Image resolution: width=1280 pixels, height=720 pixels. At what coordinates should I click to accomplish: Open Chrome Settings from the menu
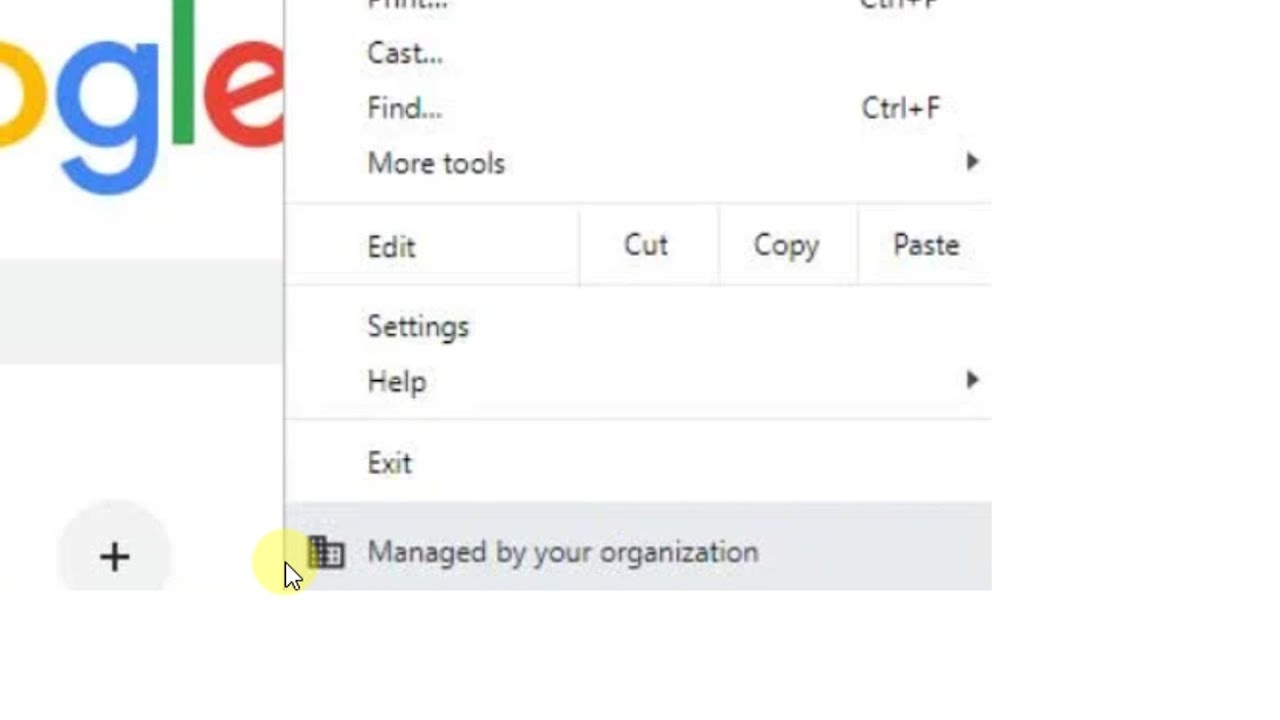pyautogui.click(x=418, y=327)
